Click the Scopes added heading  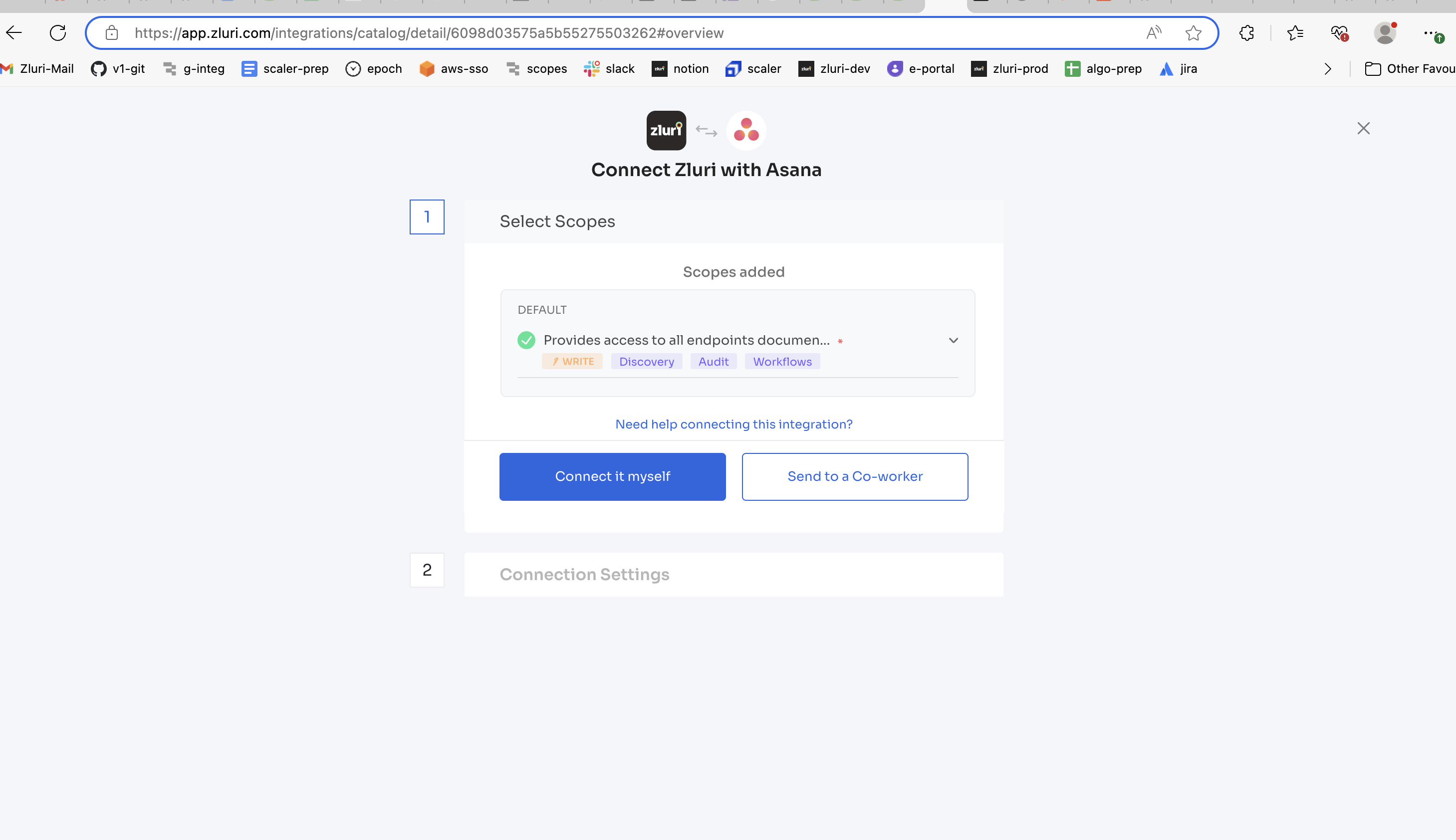pyautogui.click(x=733, y=272)
